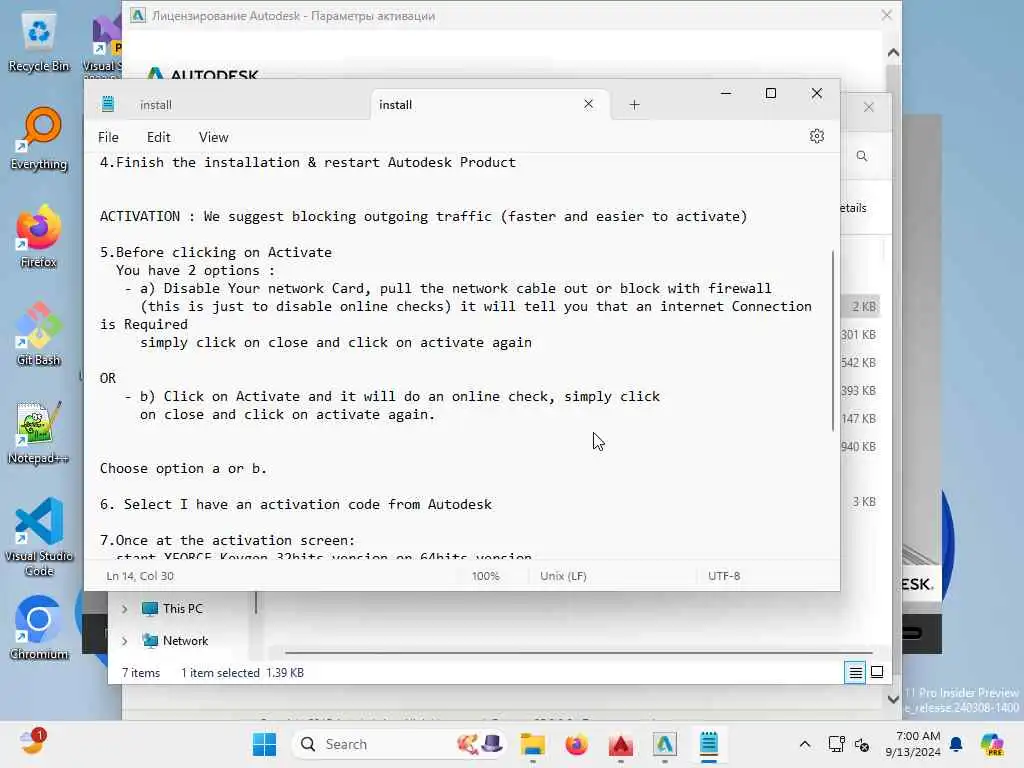Open Everything desktop shortcut
Image resolution: width=1024 pixels, height=768 pixels.
(x=39, y=139)
